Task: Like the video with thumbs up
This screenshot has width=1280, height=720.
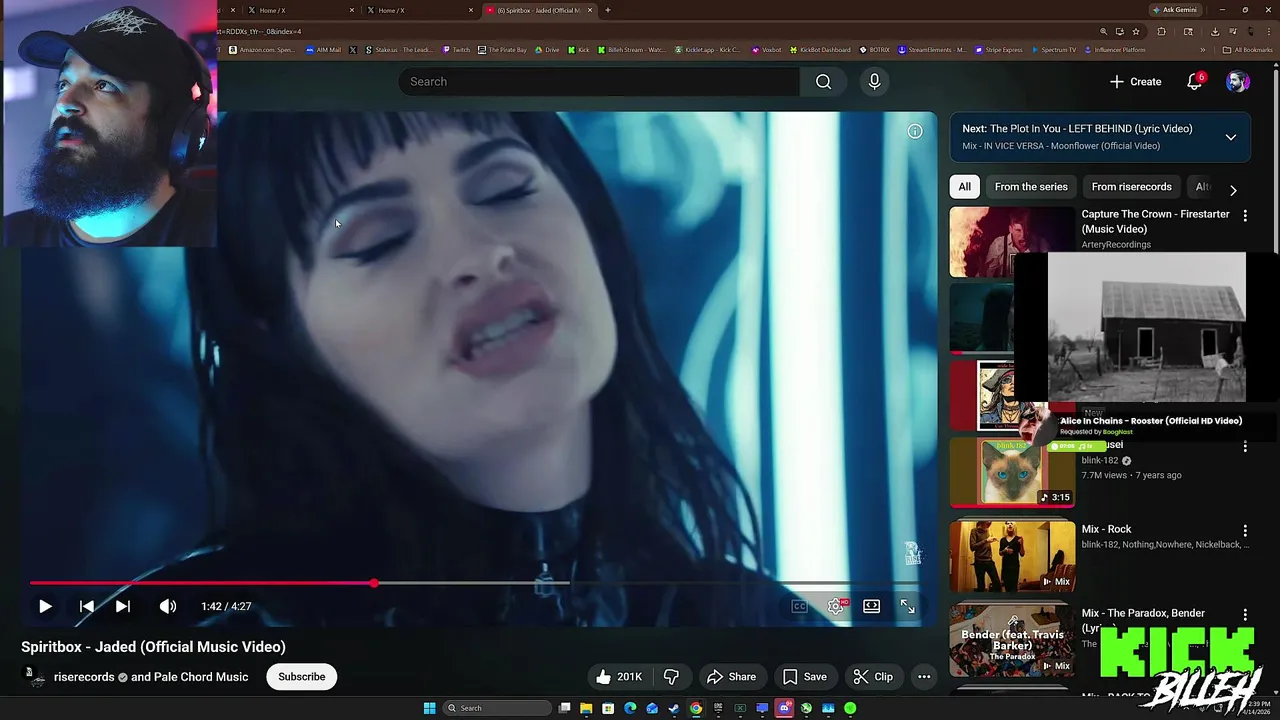Action: pyautogui.click(x=618, y=677)
